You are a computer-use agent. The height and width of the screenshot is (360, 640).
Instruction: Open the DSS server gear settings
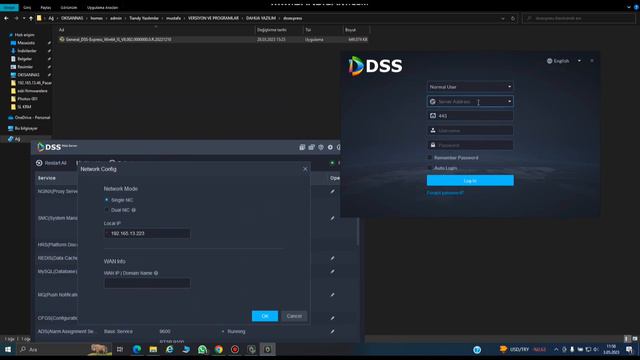[x=330, y=147]
